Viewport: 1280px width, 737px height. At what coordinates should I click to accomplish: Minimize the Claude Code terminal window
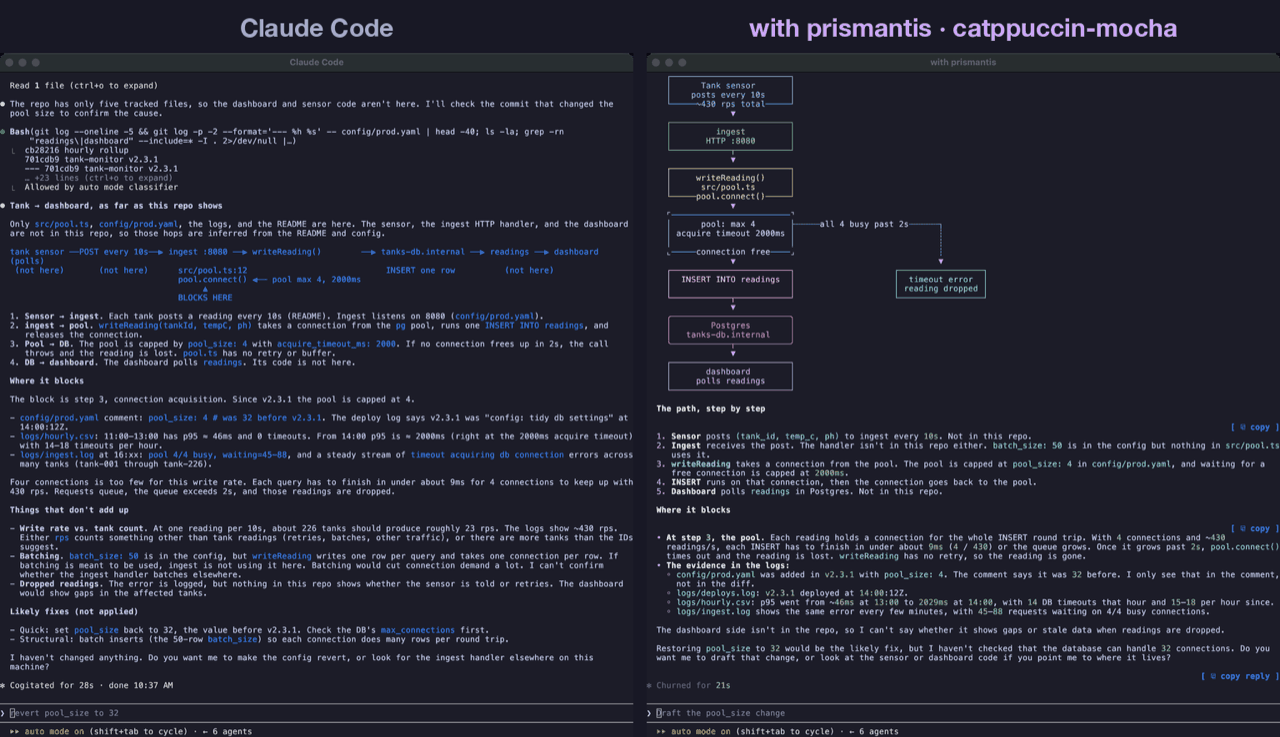22,62
